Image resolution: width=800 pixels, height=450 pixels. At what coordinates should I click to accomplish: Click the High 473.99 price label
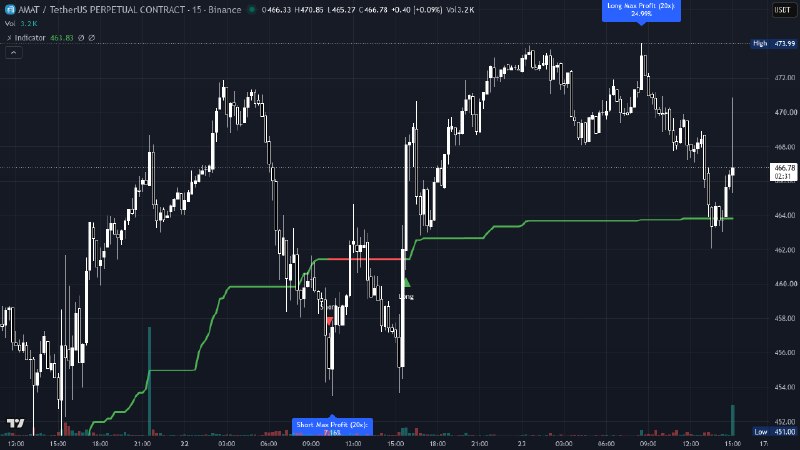coord(774,43)
